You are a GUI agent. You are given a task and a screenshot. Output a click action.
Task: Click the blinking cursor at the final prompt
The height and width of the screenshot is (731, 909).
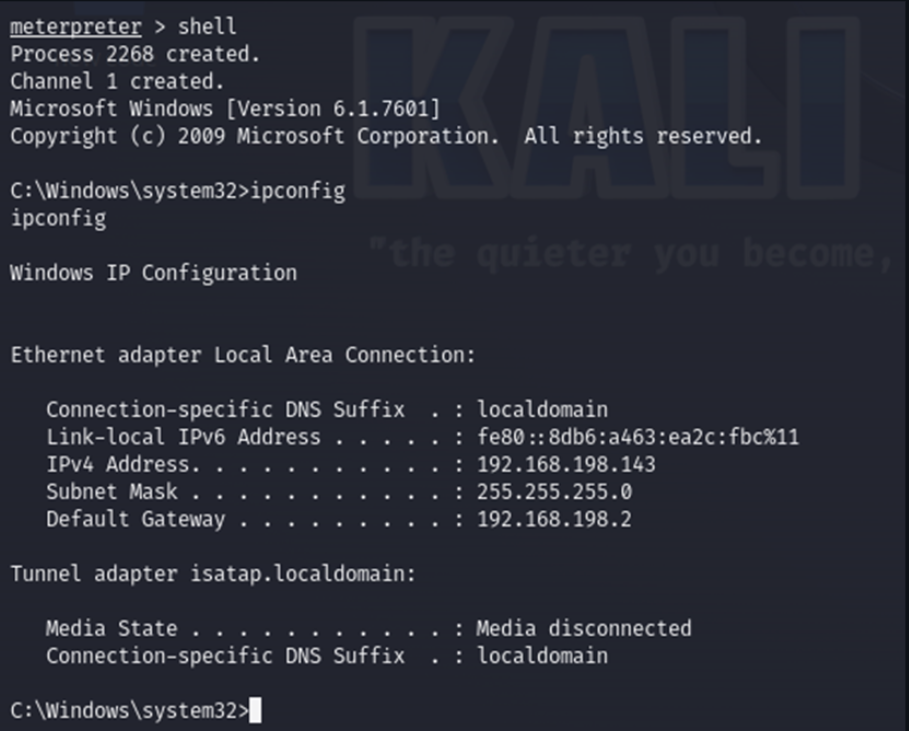pos(256,710)
